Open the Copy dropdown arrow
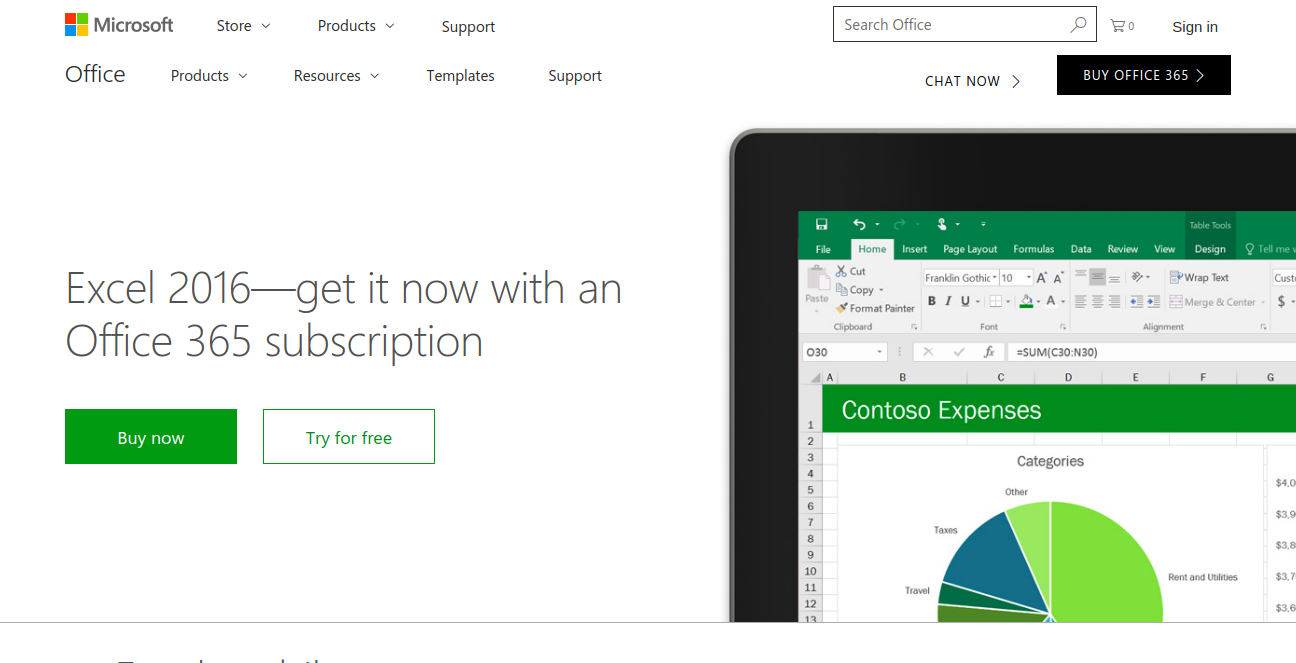Screen dimensions: 1296x663 (881, 290)
